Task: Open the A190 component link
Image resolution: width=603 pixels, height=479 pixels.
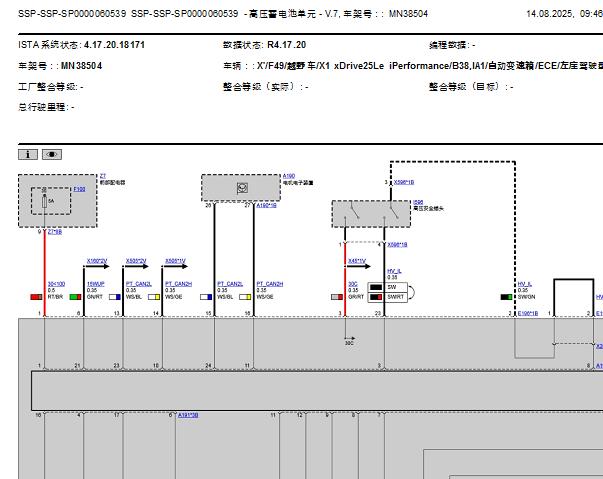Action: 289,176
